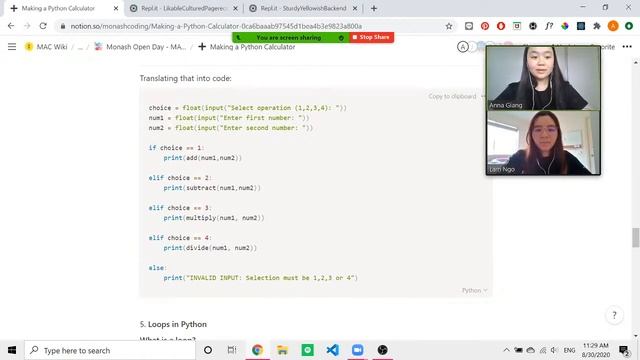Open a new browser tab
640x360 pixels.
coord(373,8)
